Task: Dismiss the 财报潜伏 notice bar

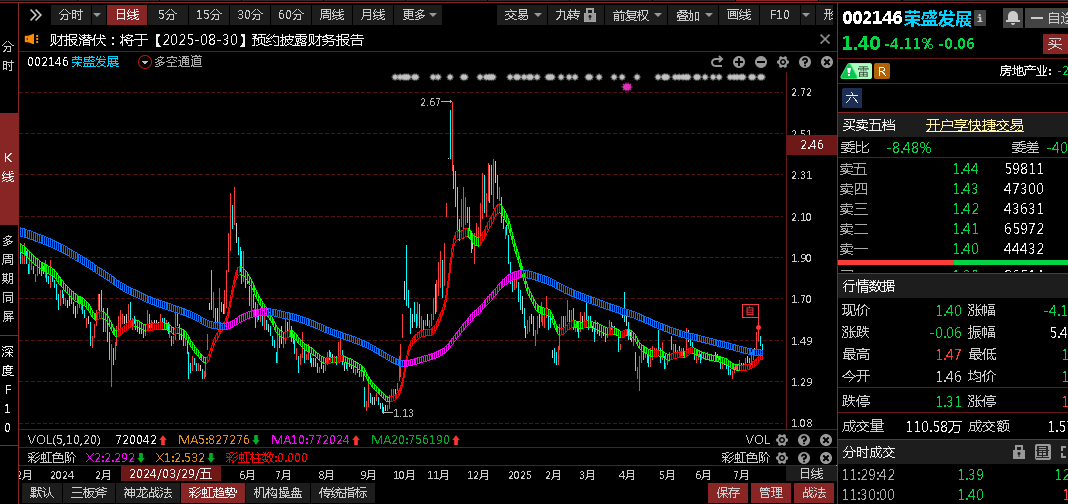Action: coord(825,40)
